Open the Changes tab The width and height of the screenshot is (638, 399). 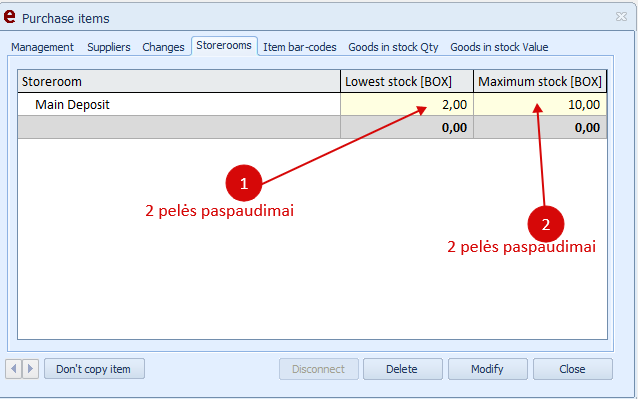163,47
